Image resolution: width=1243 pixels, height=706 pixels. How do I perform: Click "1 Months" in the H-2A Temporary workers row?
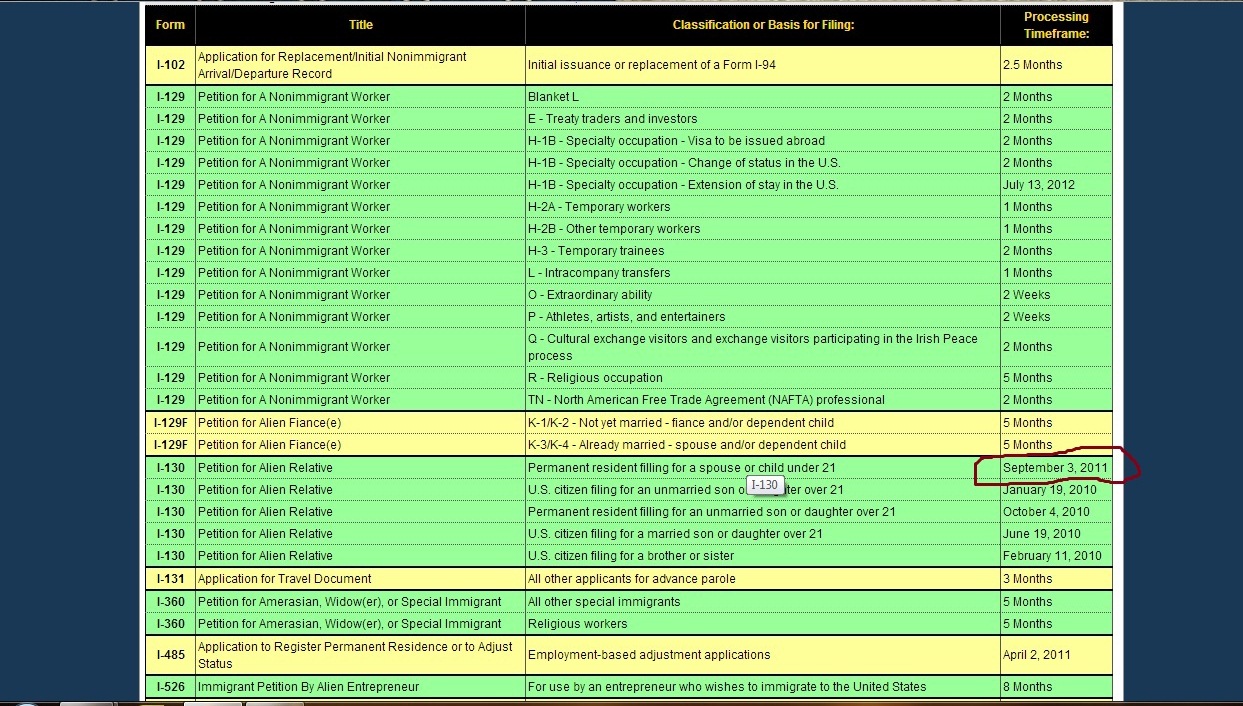click(x=1028, y=207)
